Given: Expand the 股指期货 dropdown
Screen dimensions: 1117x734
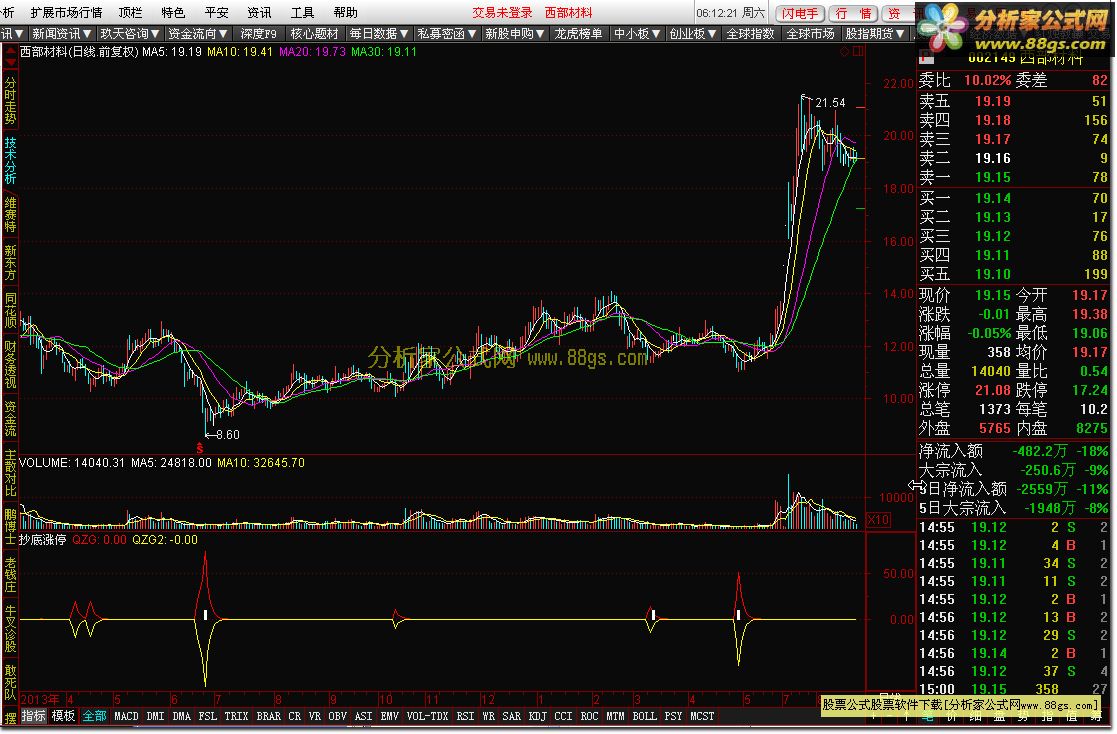Looking at the screenshot, I should 875,33.
